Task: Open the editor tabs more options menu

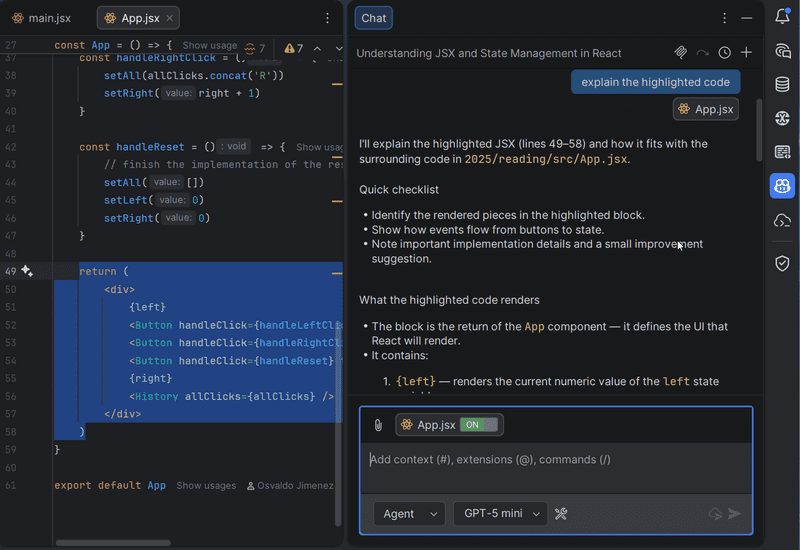Action: point(328,18)
